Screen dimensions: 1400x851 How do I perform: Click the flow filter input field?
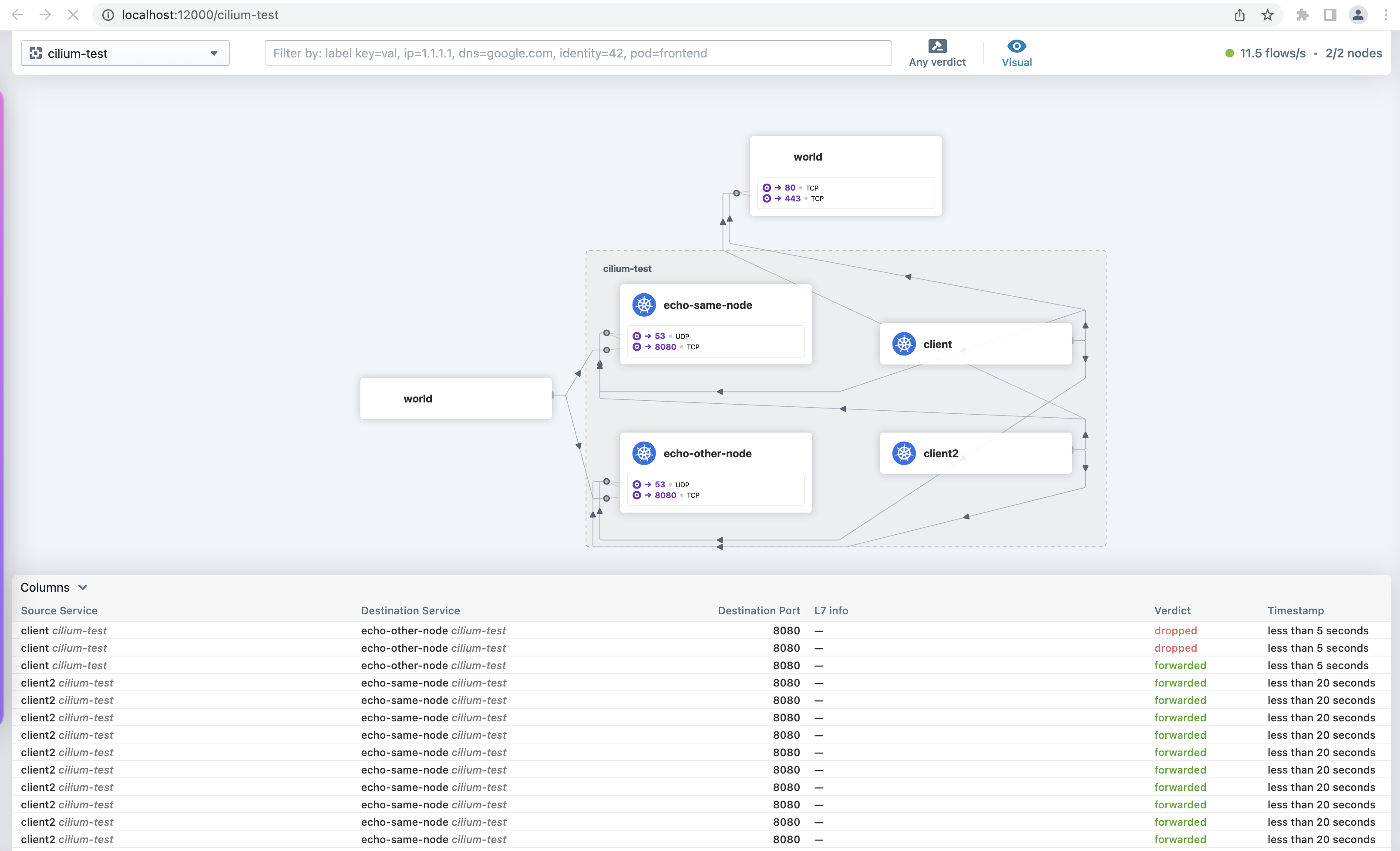point(577,54)
